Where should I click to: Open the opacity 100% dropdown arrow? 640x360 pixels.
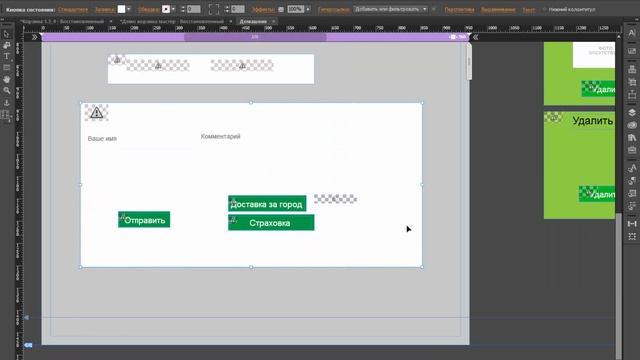tap(308, 9)
